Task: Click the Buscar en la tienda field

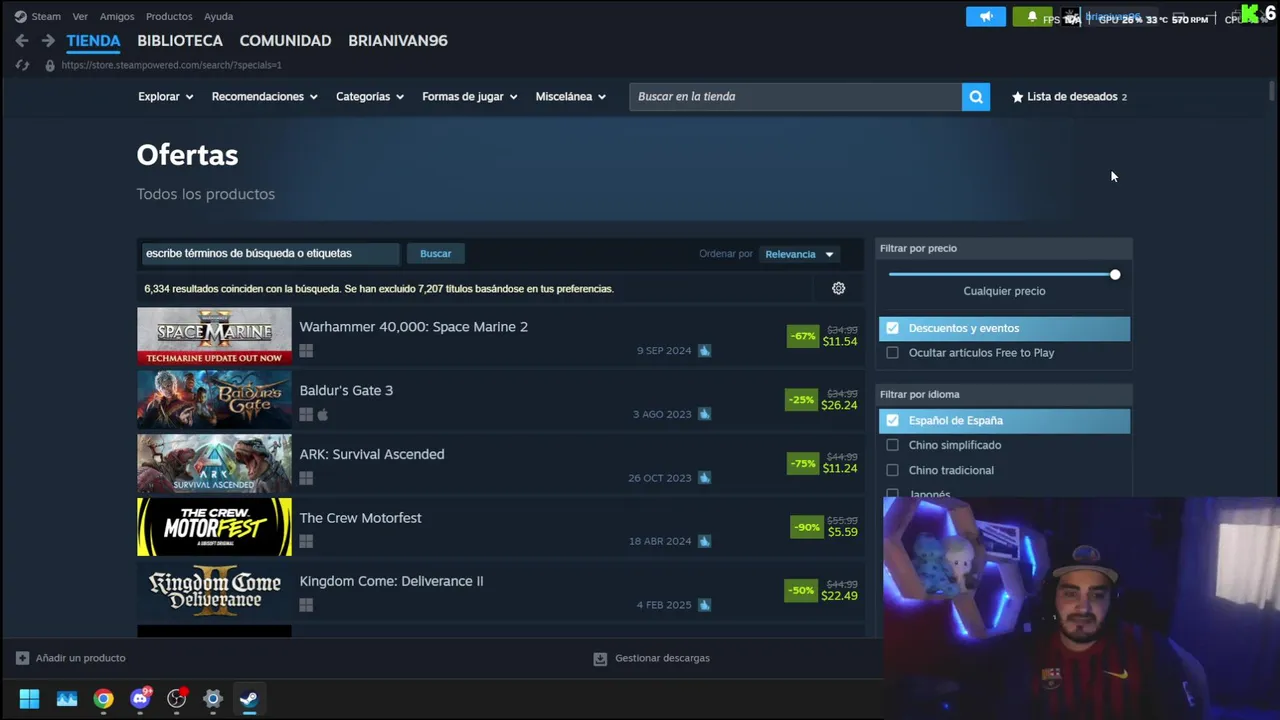Action: 795,97
